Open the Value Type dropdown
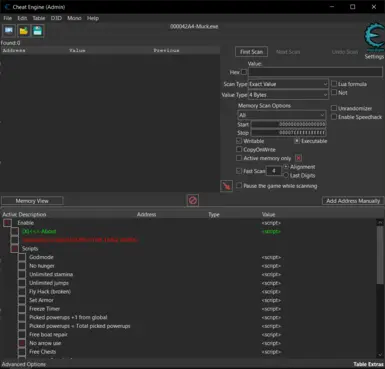 click(288, 95)
